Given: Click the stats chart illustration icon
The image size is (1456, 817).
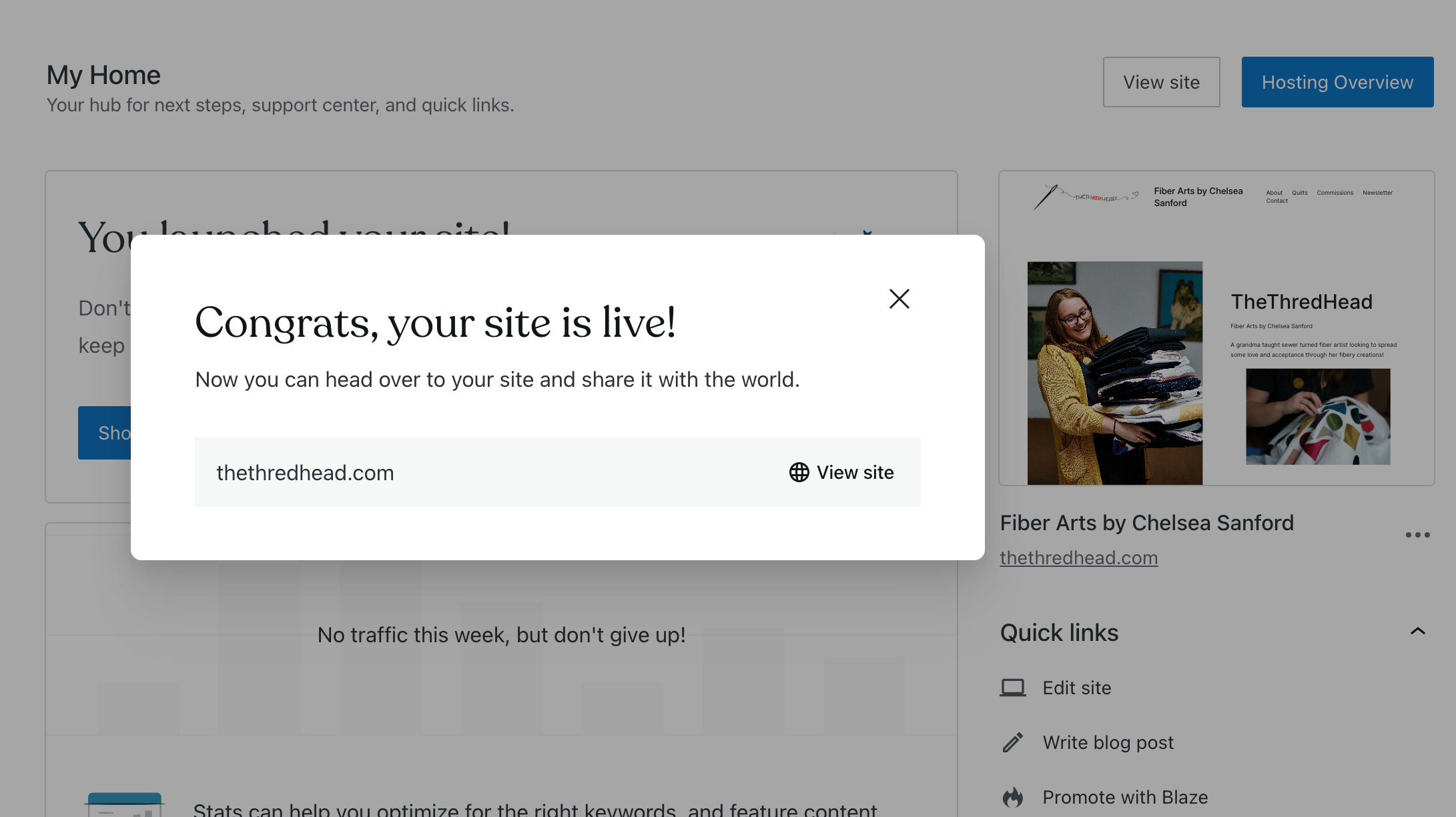Looking at the screenshot, I should tap(125, 804).
